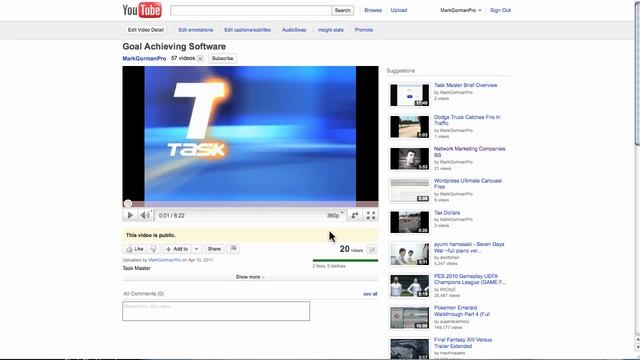
Task: Click Pokemon Emerald Walkthrough Part 4 title
Action: tap(462, 311)
